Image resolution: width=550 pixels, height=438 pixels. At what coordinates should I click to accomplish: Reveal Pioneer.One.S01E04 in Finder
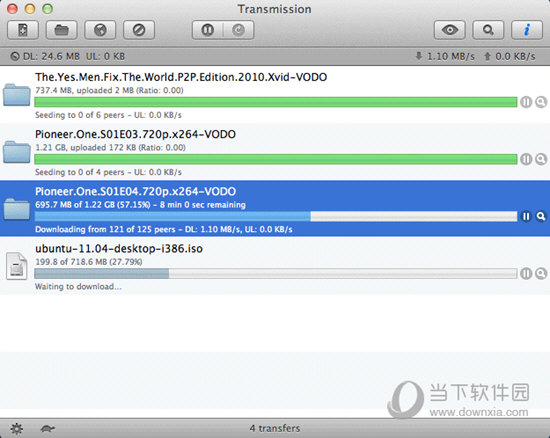pyautogui.click(x=541, y=216)
